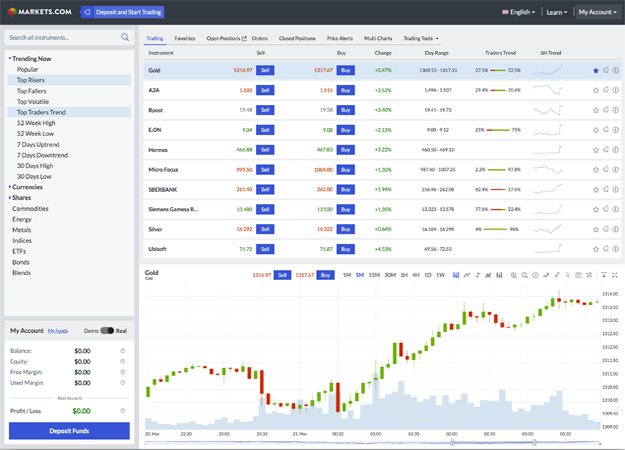
Task: Select the 1M chart timeframe
Action: click(347, 275)
